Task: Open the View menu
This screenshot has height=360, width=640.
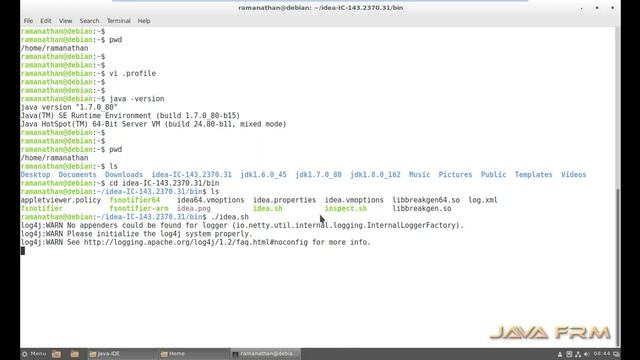Action: click(x=65, y=21)
